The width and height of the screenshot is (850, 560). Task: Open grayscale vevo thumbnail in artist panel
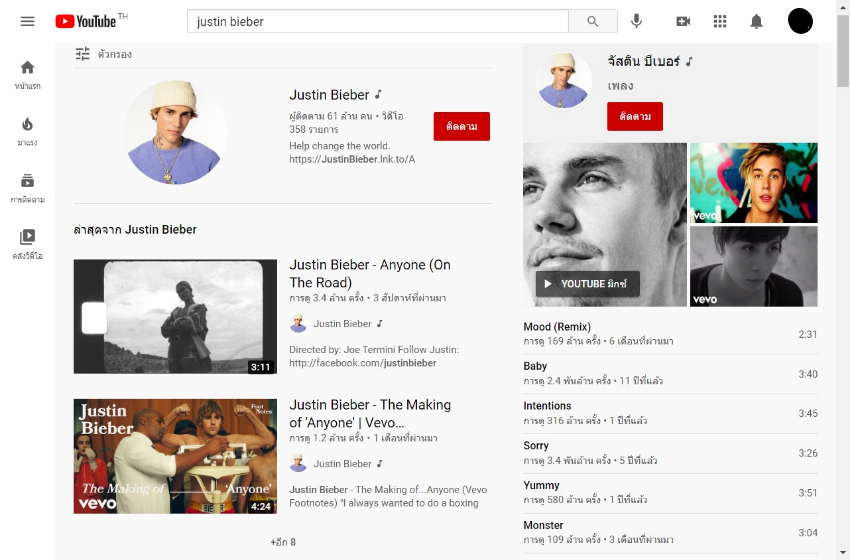point(754,266)
